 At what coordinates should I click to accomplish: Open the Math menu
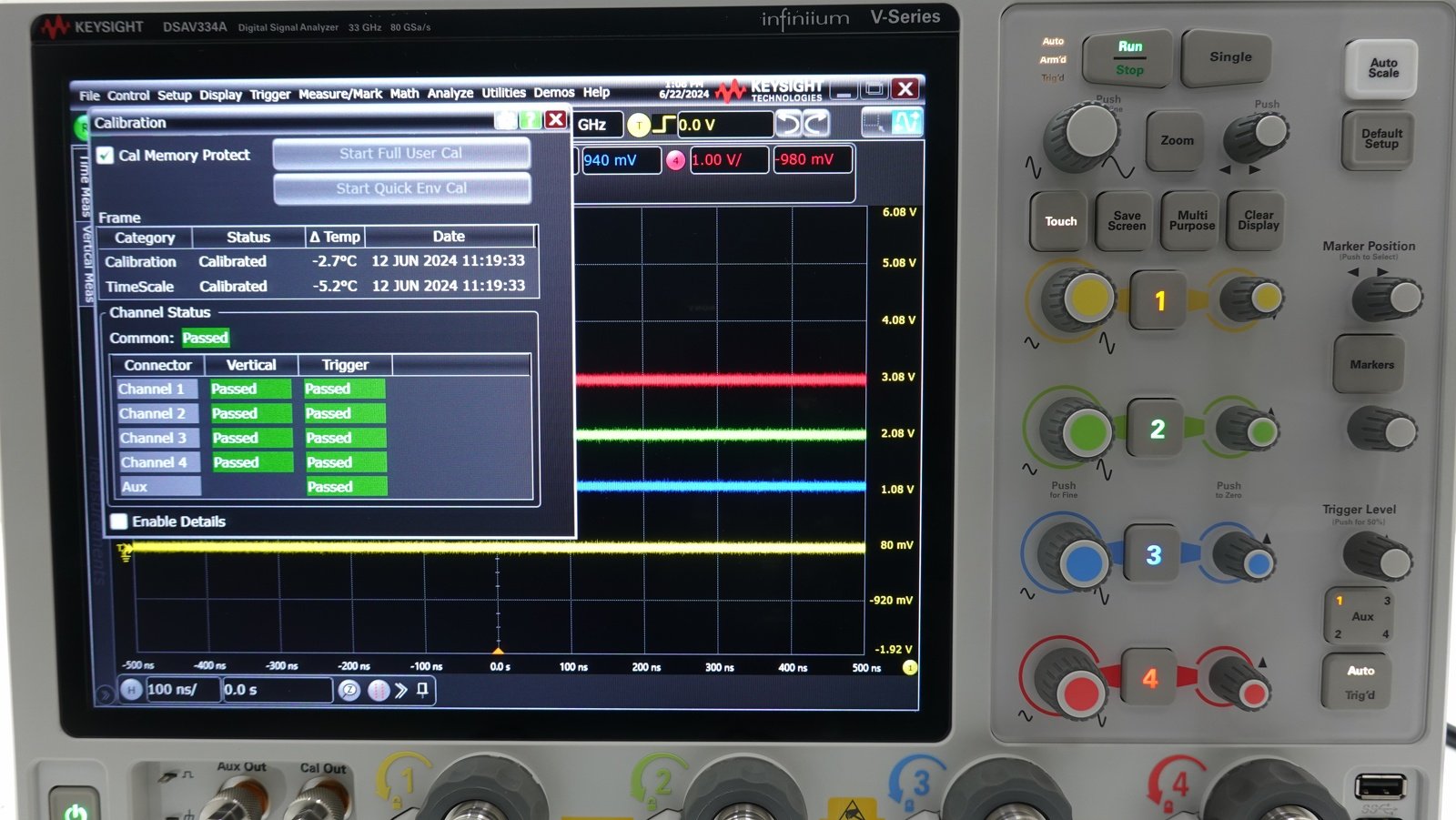405,93
